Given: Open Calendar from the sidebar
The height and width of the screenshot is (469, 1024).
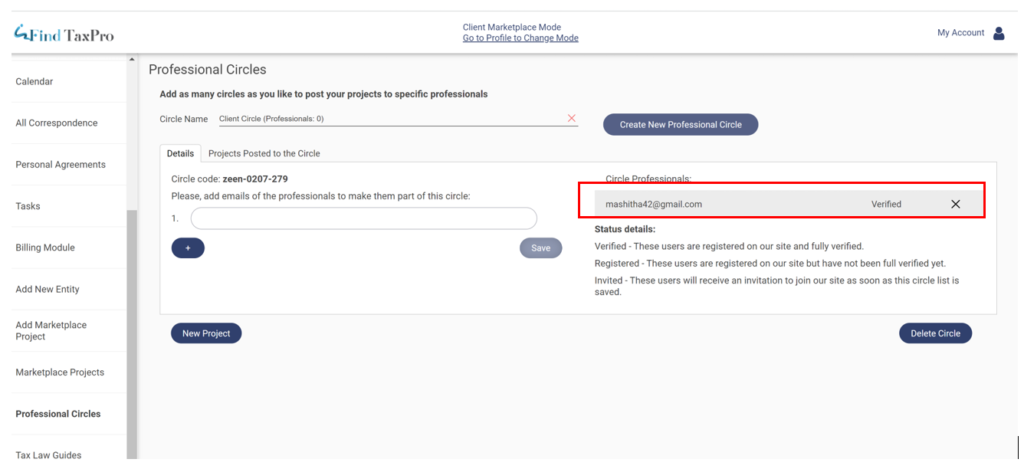Looking at the screenshot, I should pyautogui.click(x=35, y=81).
